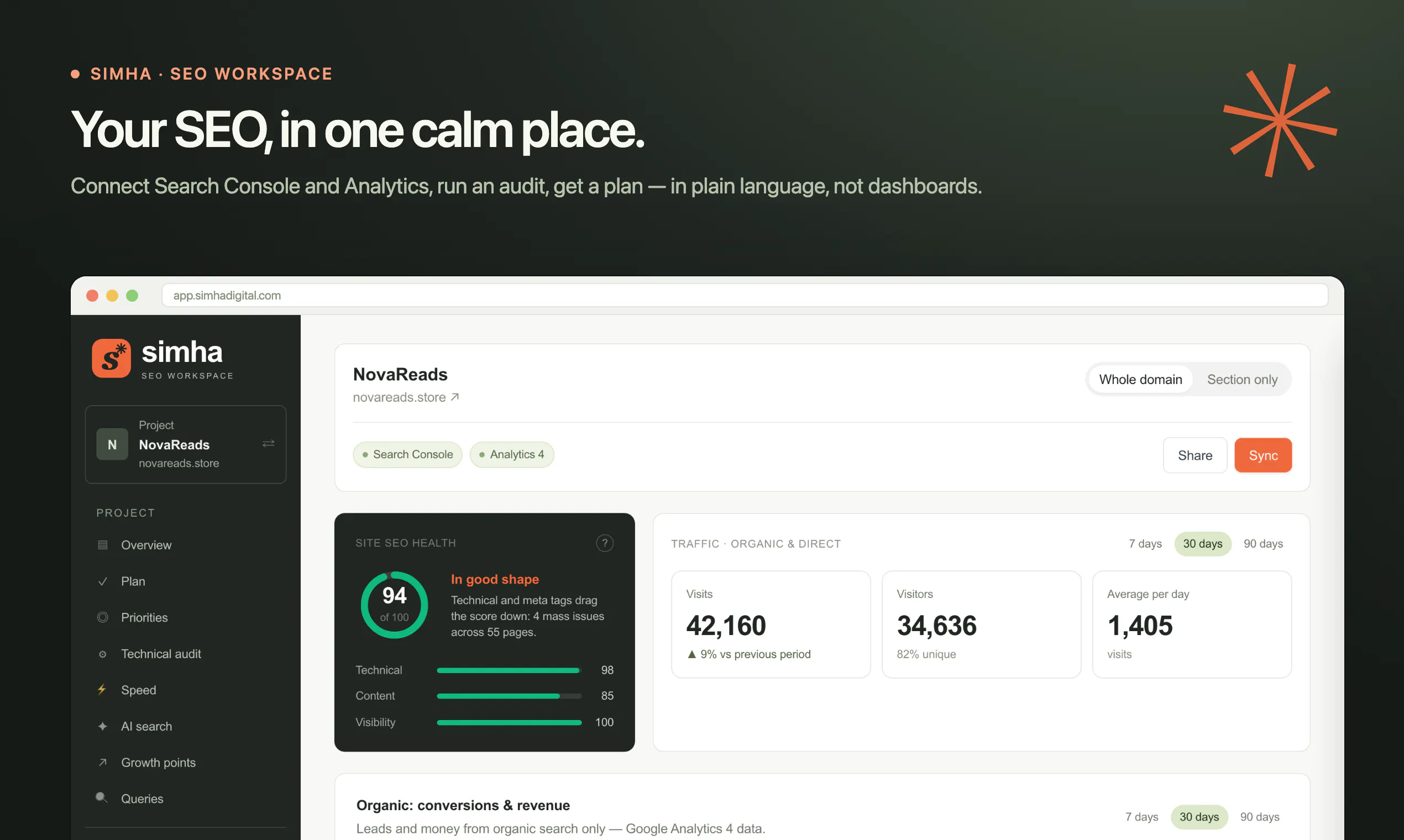Click the "SITE SEO HEALTH" label

coord(405,543)
